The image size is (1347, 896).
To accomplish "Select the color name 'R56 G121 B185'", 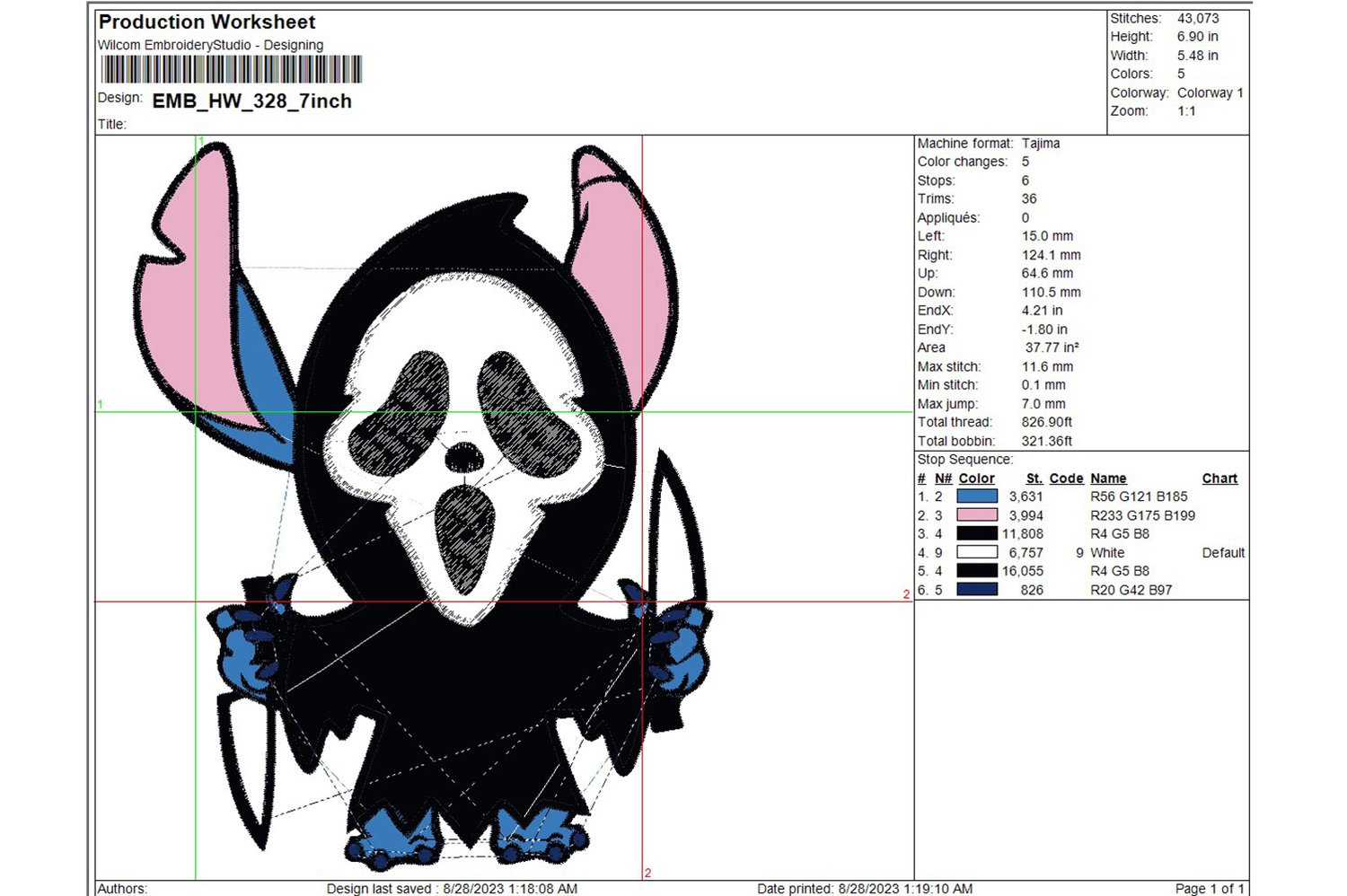I will click(1139, 496).
